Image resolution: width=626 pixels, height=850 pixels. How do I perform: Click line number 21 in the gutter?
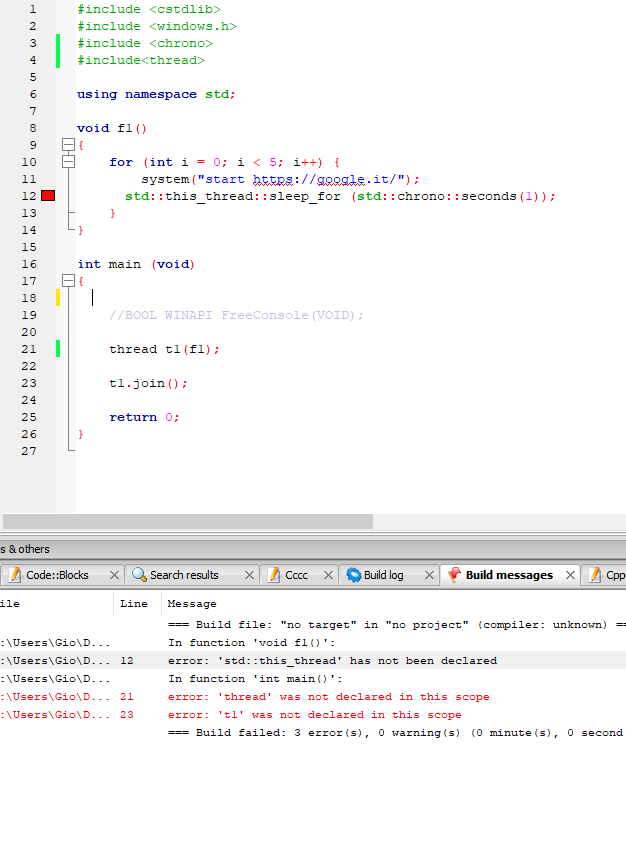point(29,349)
